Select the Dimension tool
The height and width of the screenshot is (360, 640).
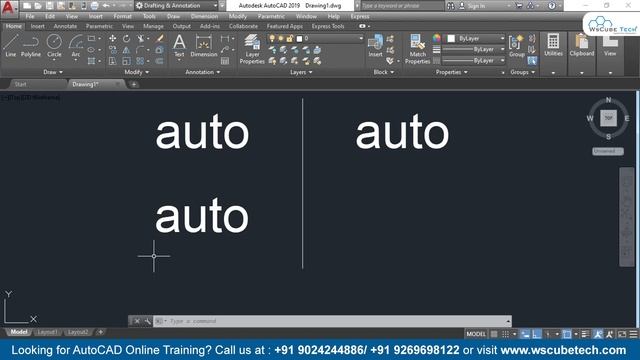pyautogui.click(x=204, y=45)
